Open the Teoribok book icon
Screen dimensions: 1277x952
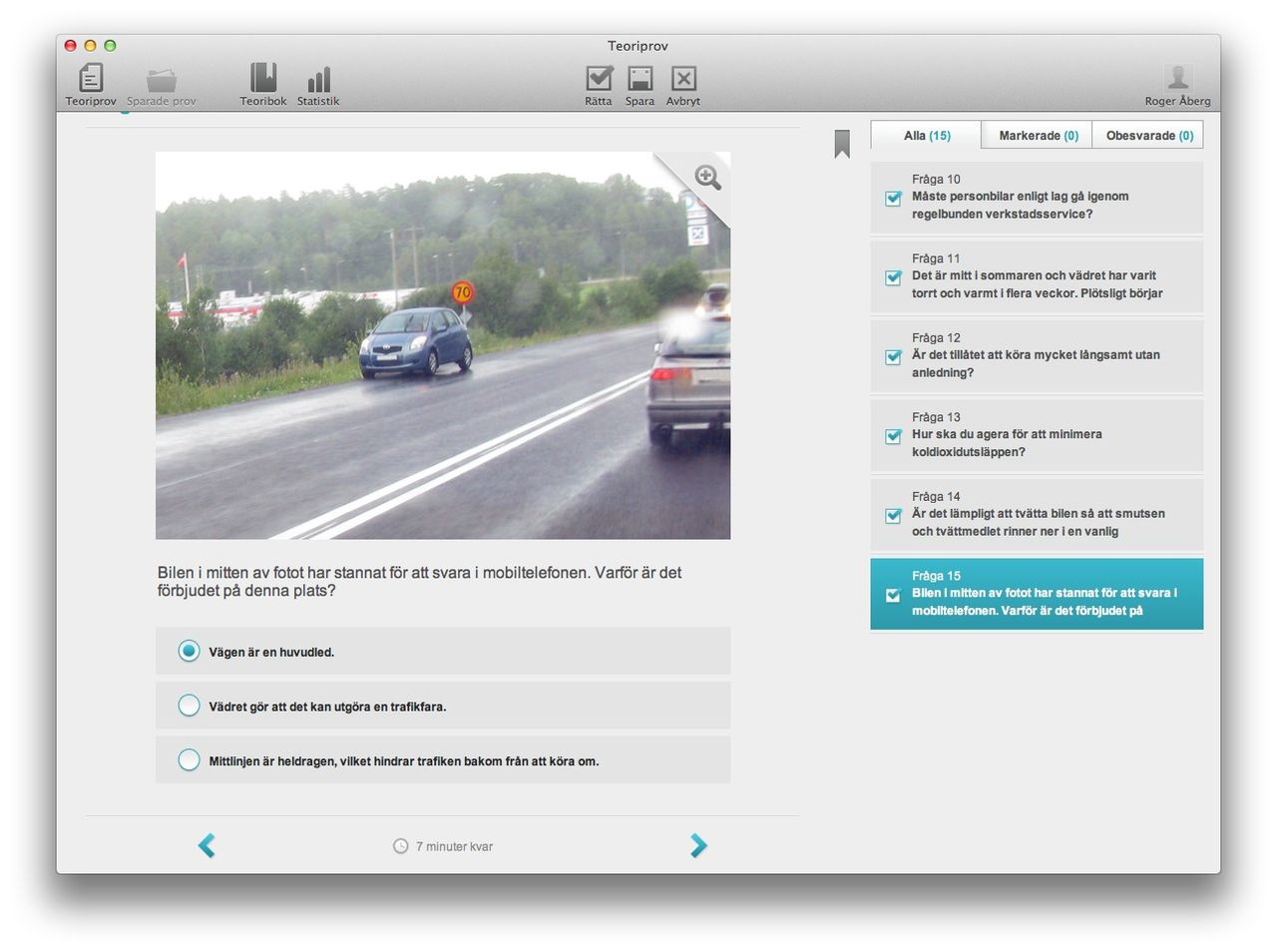[x=263, y=79]
